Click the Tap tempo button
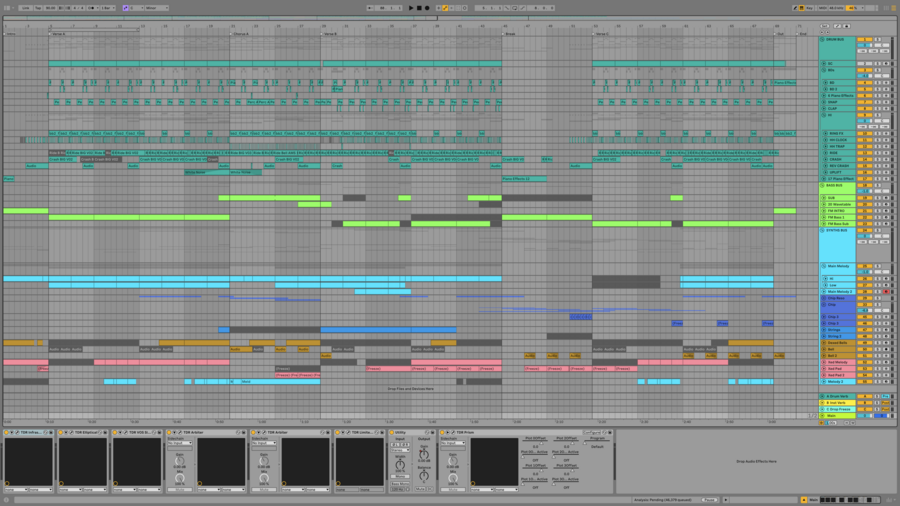The width and height of the screenshot is (900, 506). click(38, 7)
